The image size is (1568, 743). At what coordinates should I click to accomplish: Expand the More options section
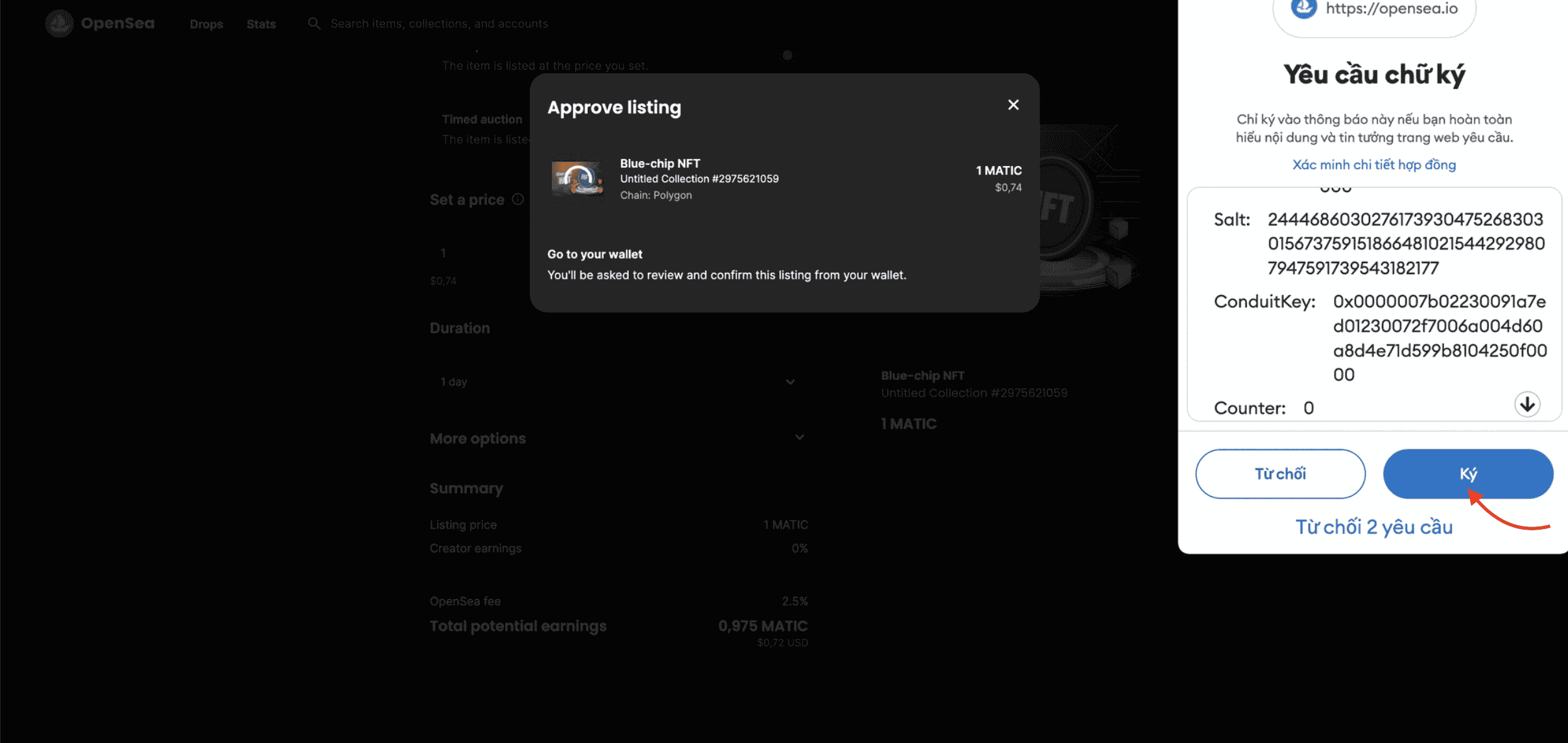tap(616, 438)
